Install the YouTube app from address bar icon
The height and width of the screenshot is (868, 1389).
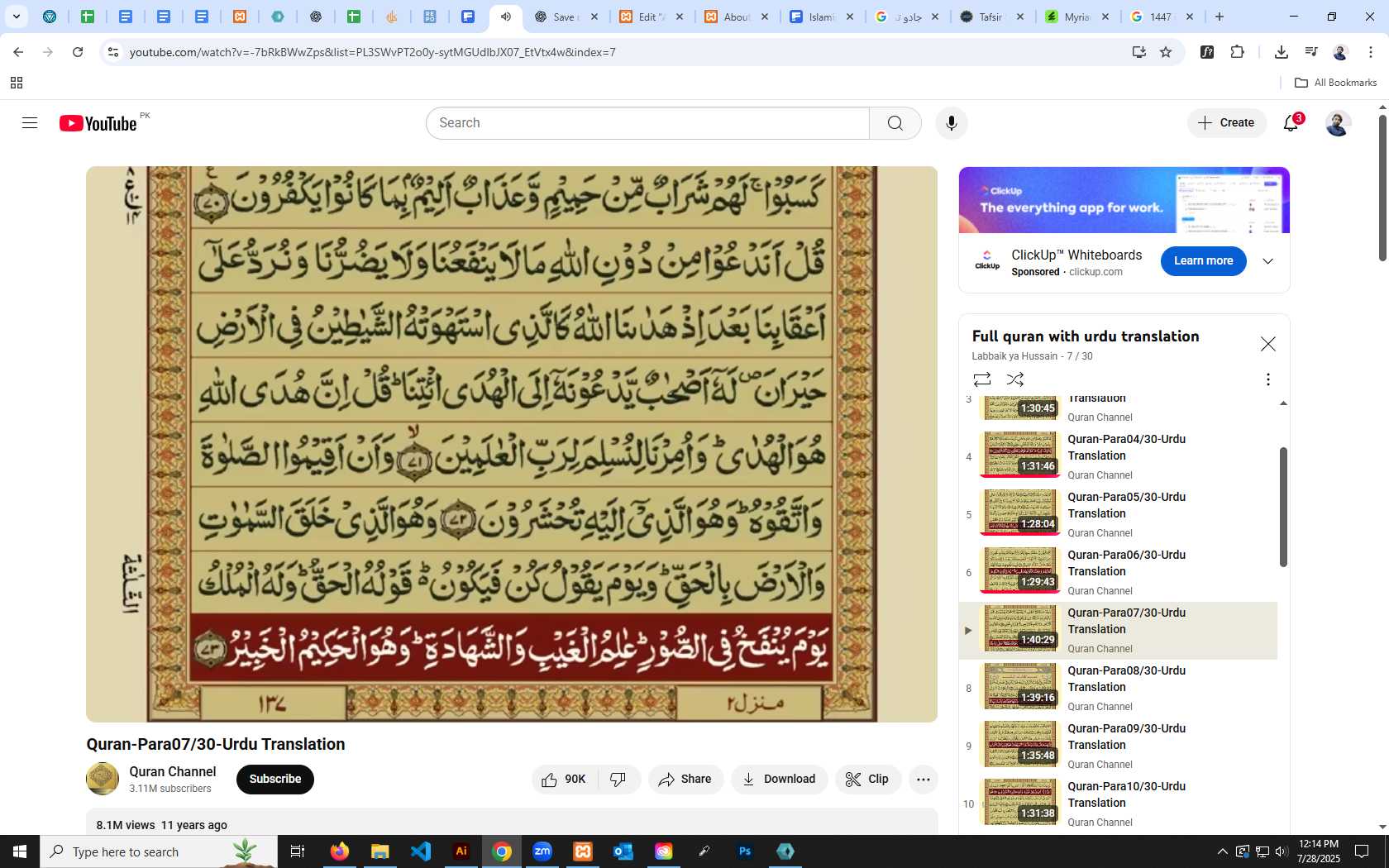click(x=1139, y=52)
